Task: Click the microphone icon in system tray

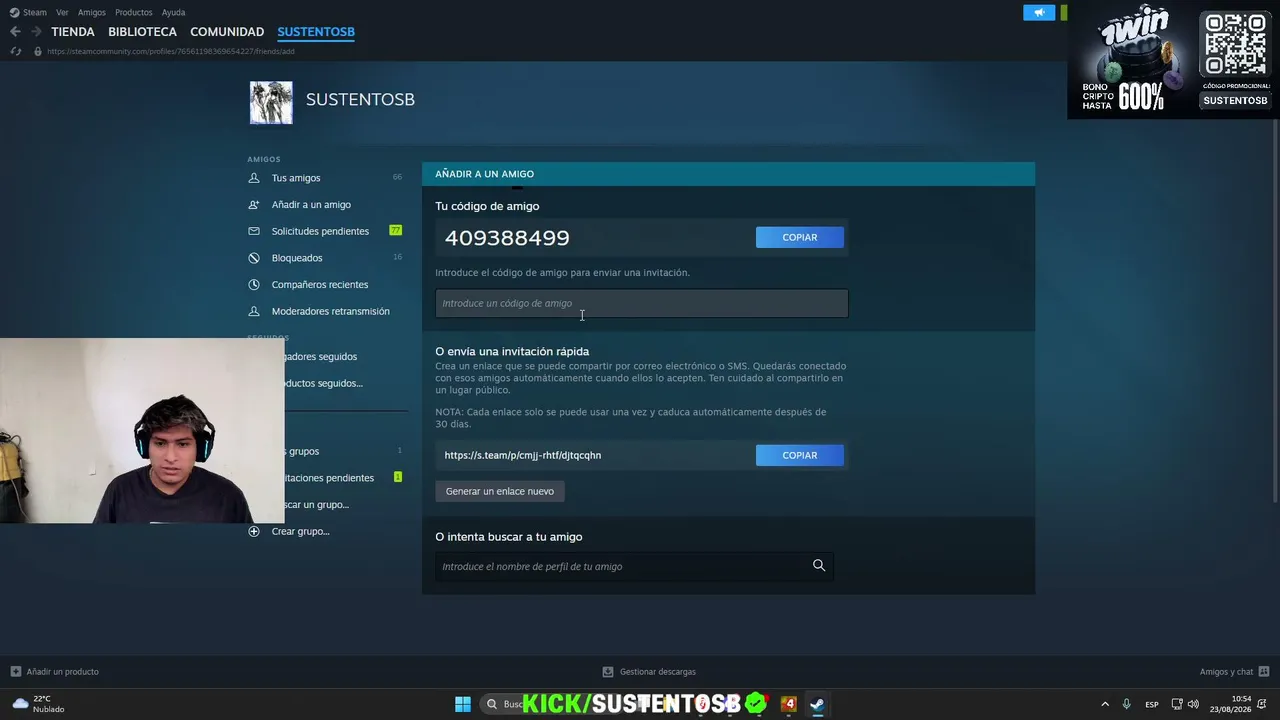Action: point(1127,704)
